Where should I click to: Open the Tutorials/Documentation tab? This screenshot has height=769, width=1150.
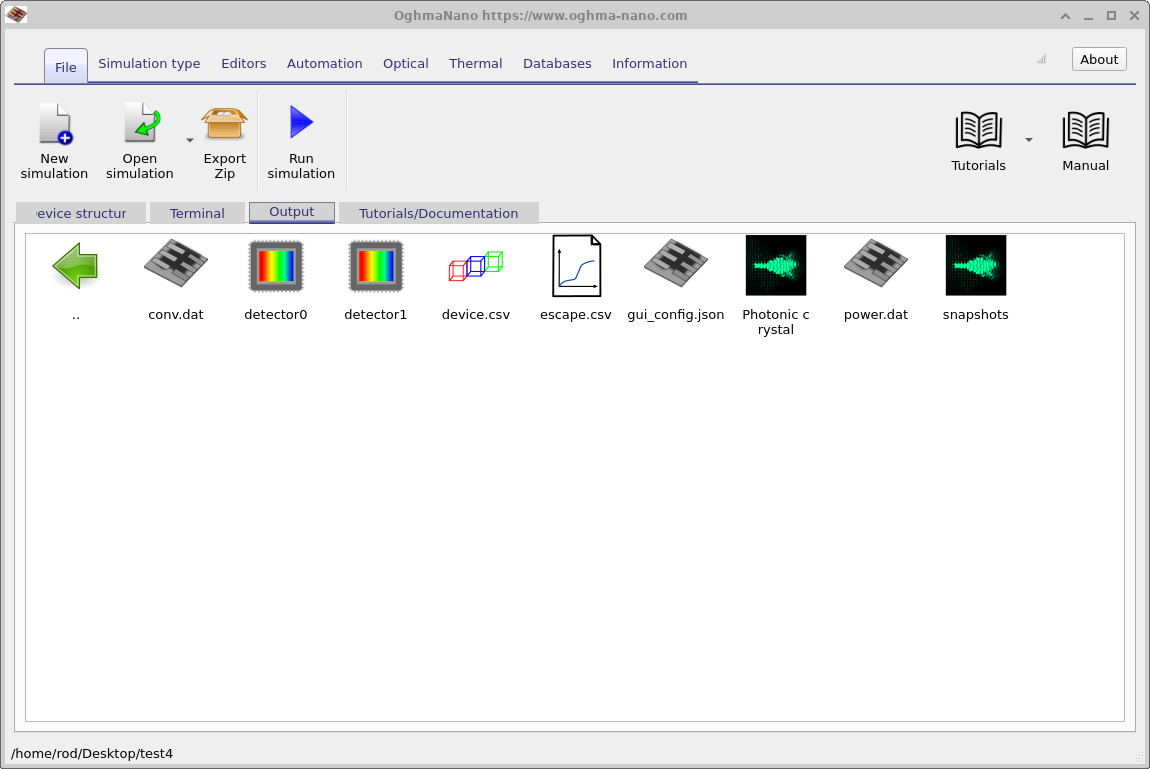(439, 213)
